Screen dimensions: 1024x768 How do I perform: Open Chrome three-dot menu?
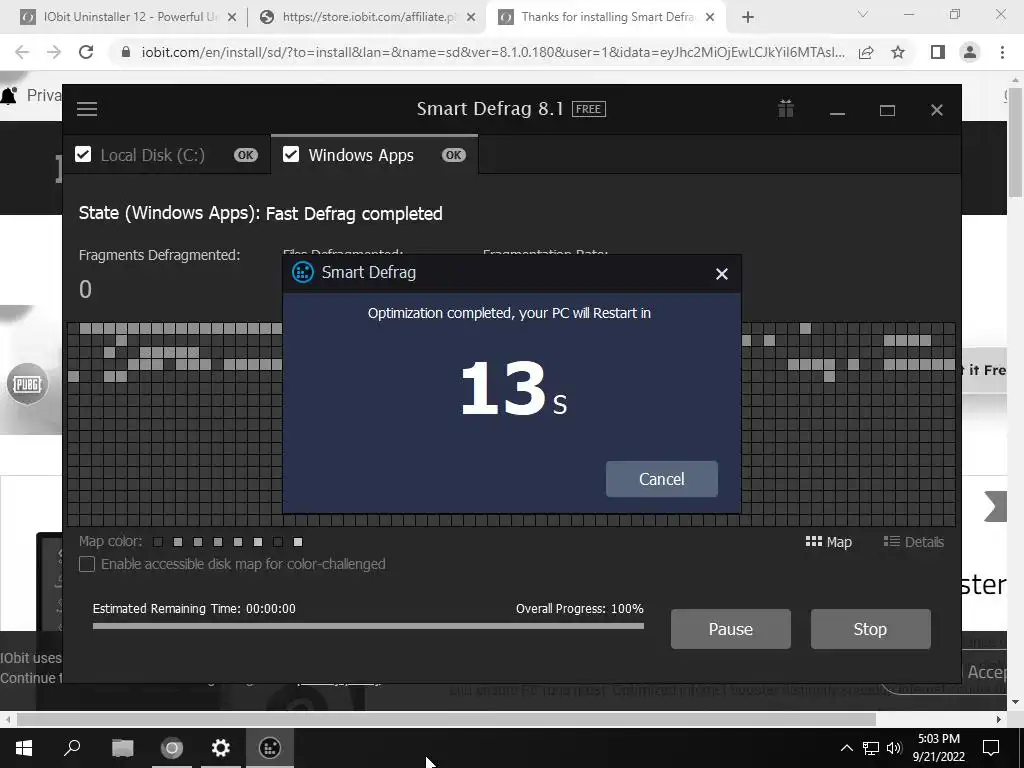point(1002,52)
